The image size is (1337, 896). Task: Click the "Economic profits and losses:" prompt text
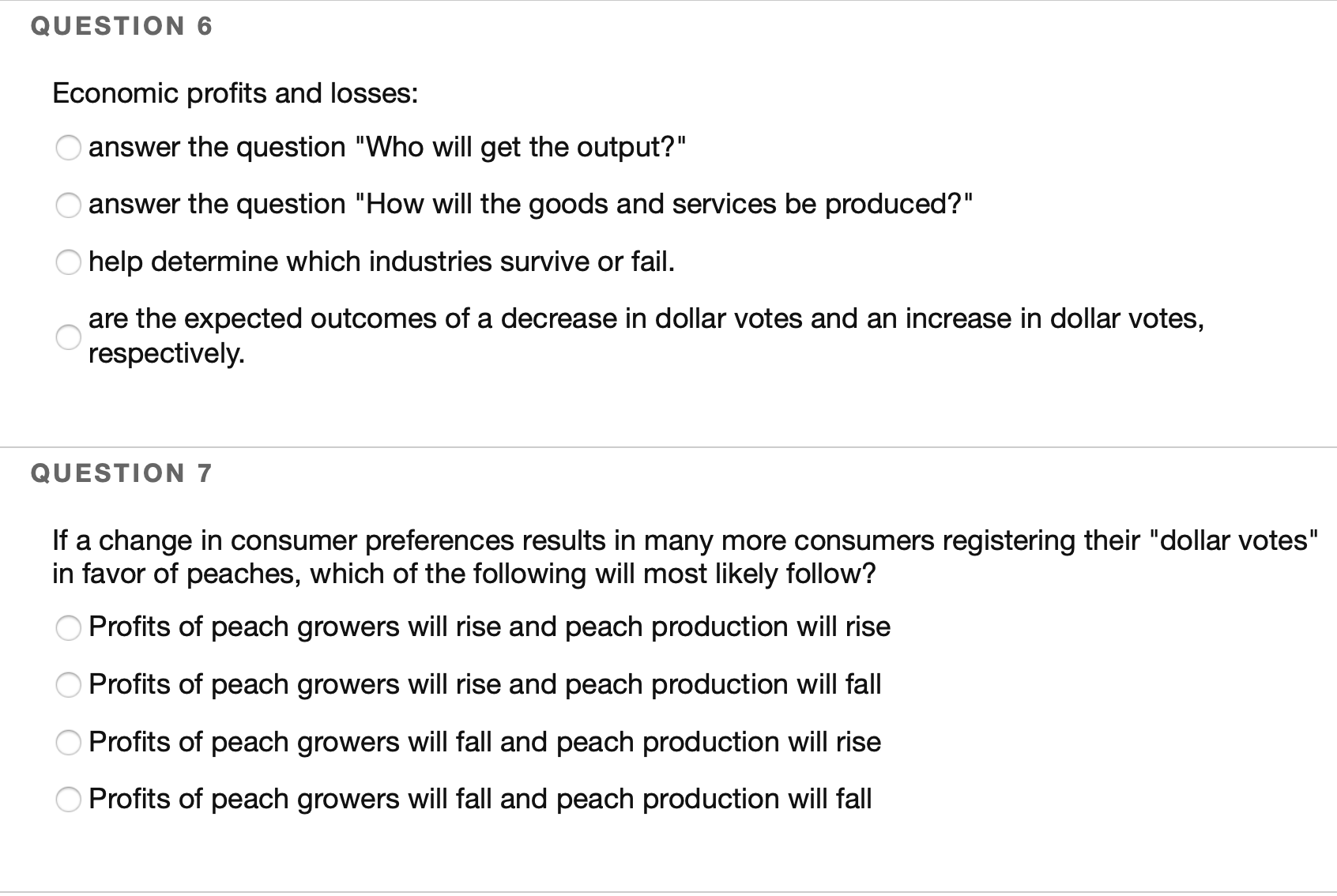pyautogui.click(x=235, y=92)
